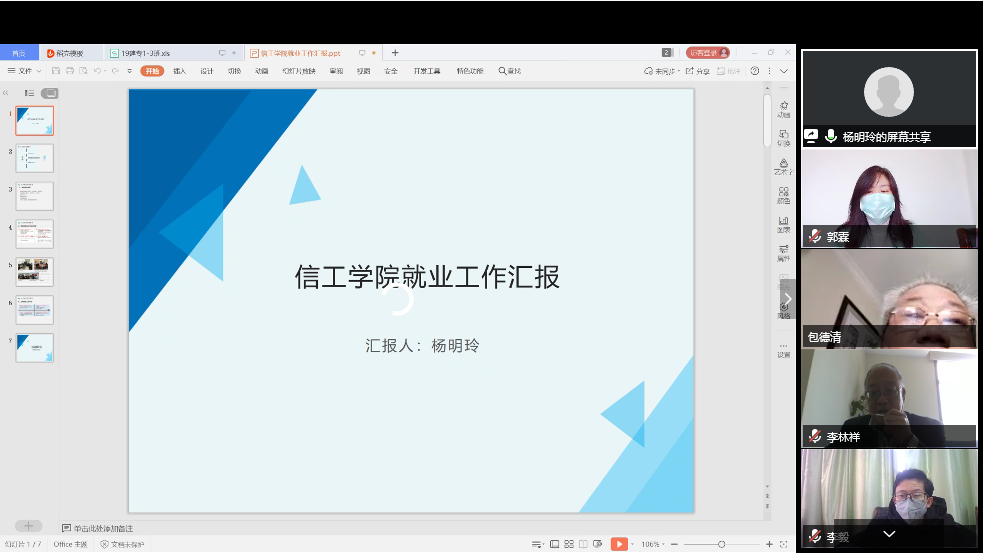The width and height of the screenshot is (983, 553).
Task: Select slide 5 thumbnail with photos
Action: click(34, 271)
